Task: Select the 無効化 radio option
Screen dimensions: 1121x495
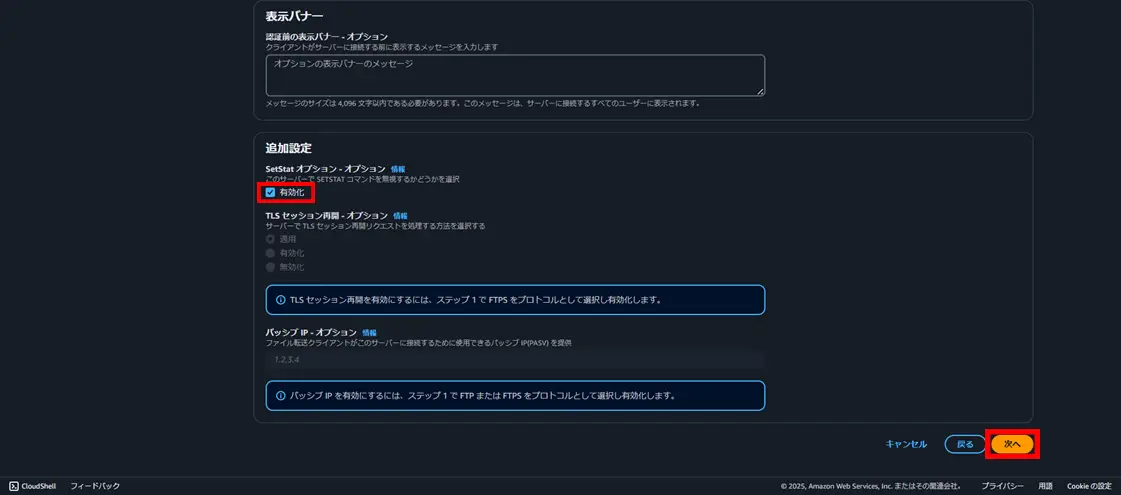Action: click(270, 268)
